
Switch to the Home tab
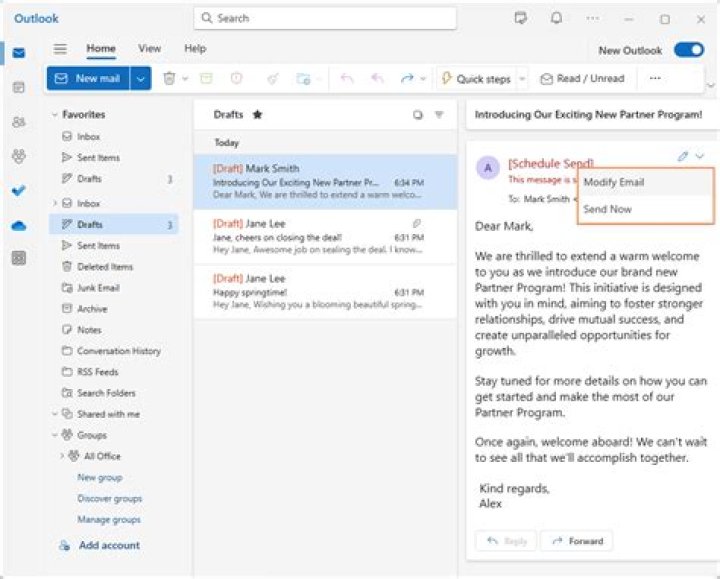[x=101, y=49]
